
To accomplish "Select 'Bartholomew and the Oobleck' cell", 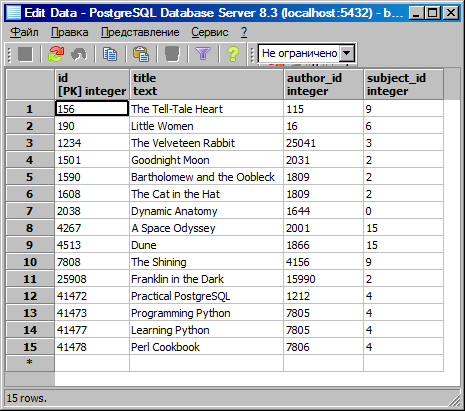I will point(207,177).
